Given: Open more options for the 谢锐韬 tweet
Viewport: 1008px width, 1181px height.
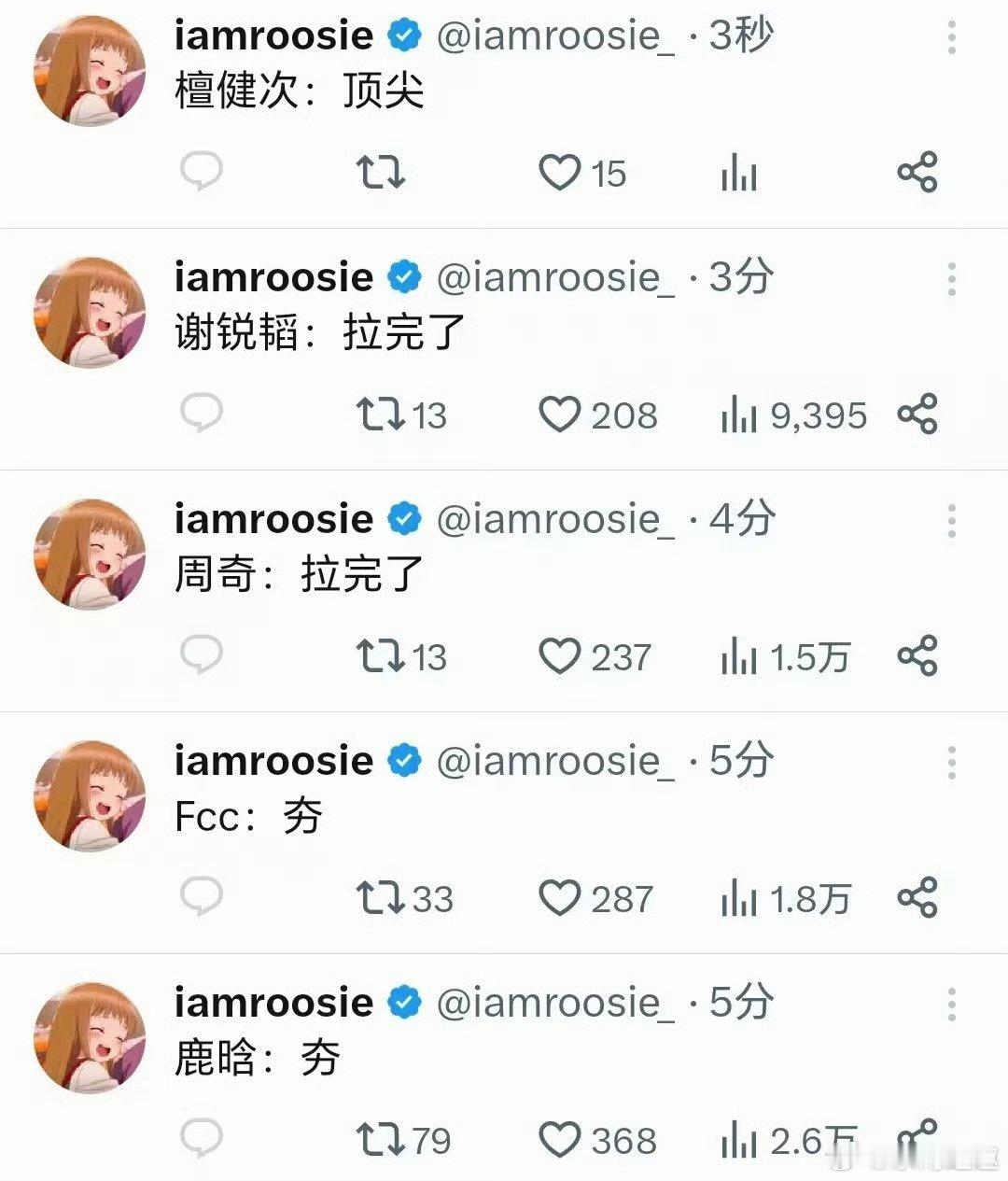Looking at the screenshot, I should pos(951,279).
